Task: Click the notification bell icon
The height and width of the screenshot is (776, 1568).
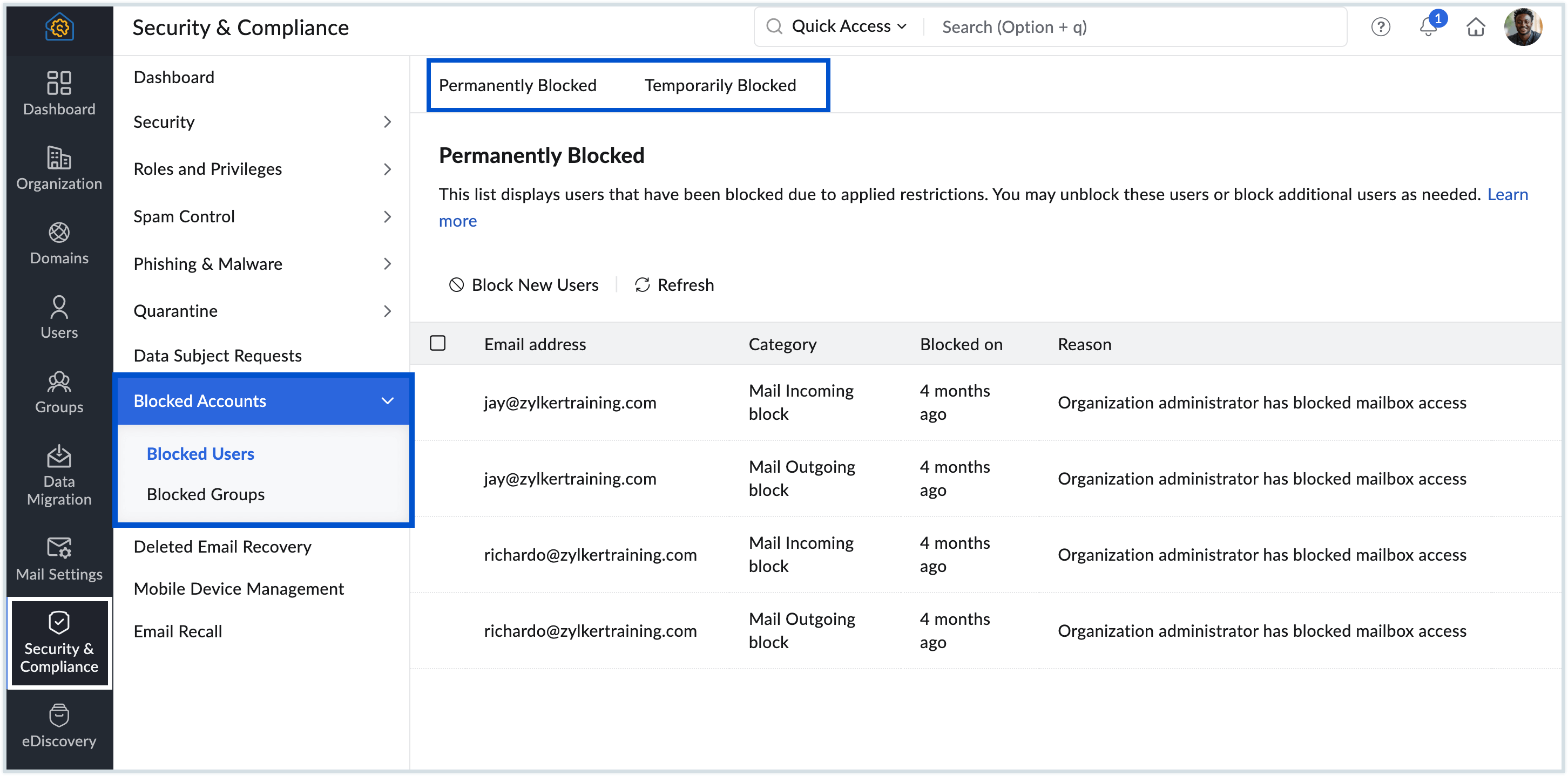Action: click(x=1428, y=27)
